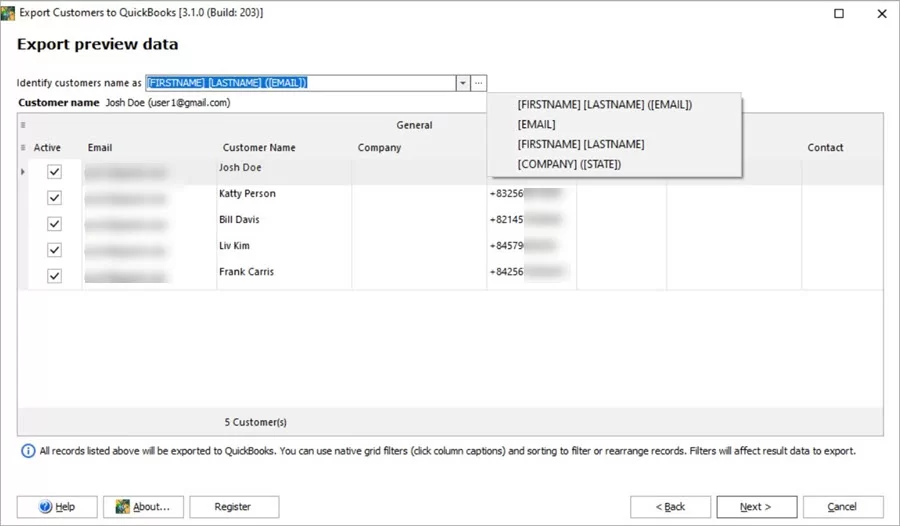
Task: Click the customer name template input field
Action: point(300,83)
